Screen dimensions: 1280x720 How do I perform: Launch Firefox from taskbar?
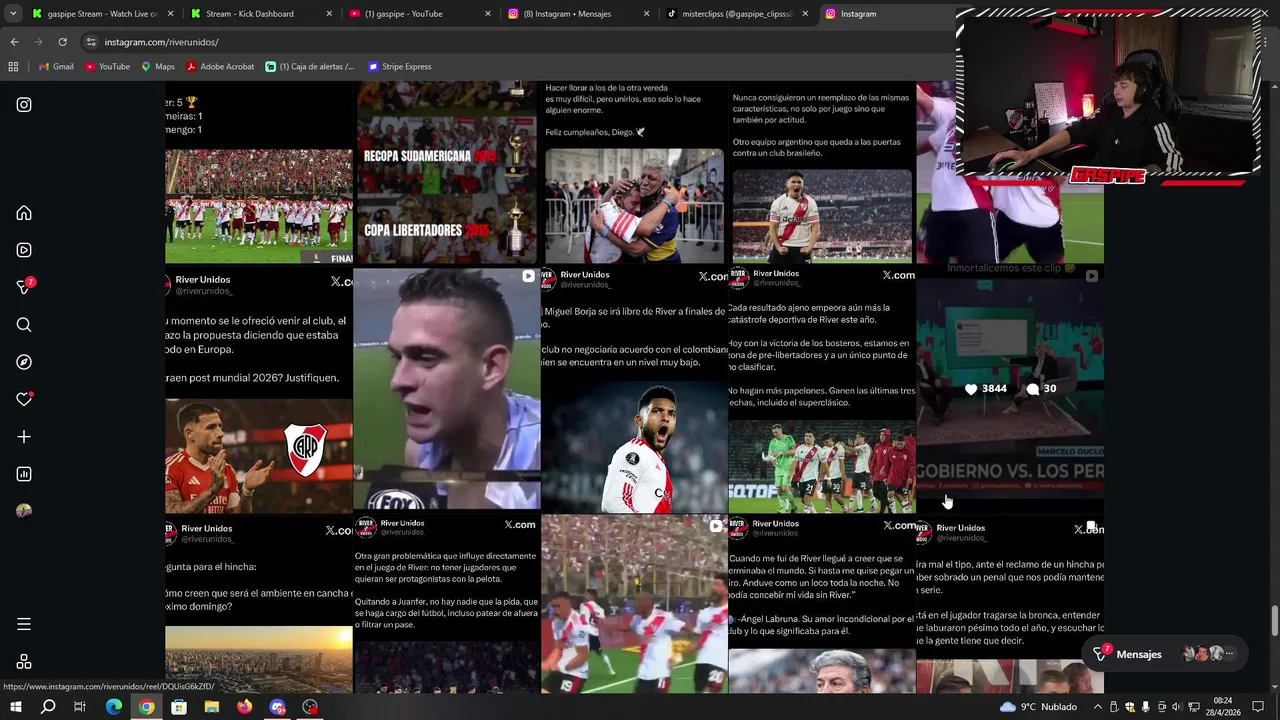(x=245, y=707)
